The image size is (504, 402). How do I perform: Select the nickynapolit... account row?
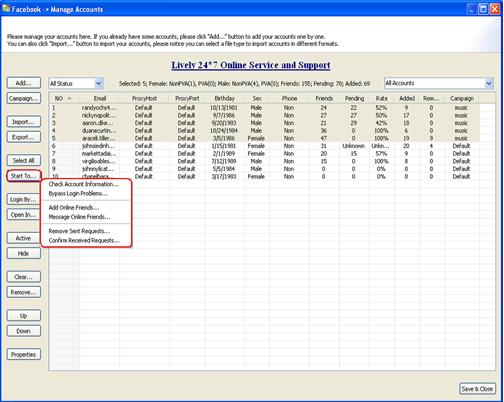click(x=264, y=115)
